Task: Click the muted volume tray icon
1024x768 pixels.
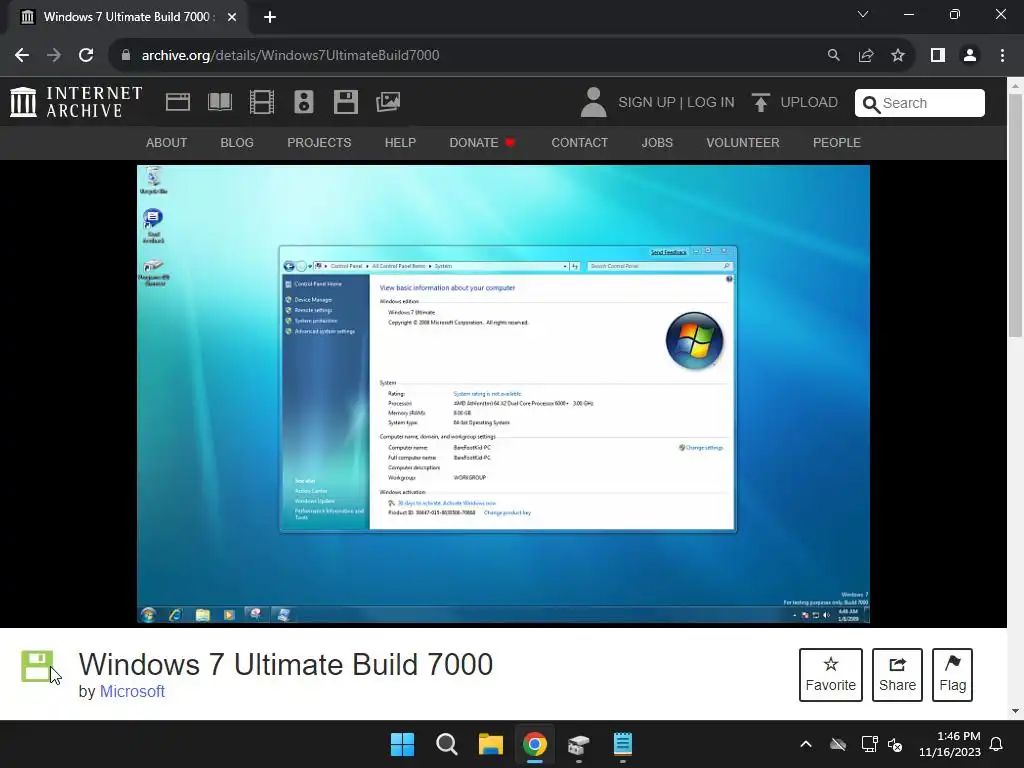Action: [895, 744]
